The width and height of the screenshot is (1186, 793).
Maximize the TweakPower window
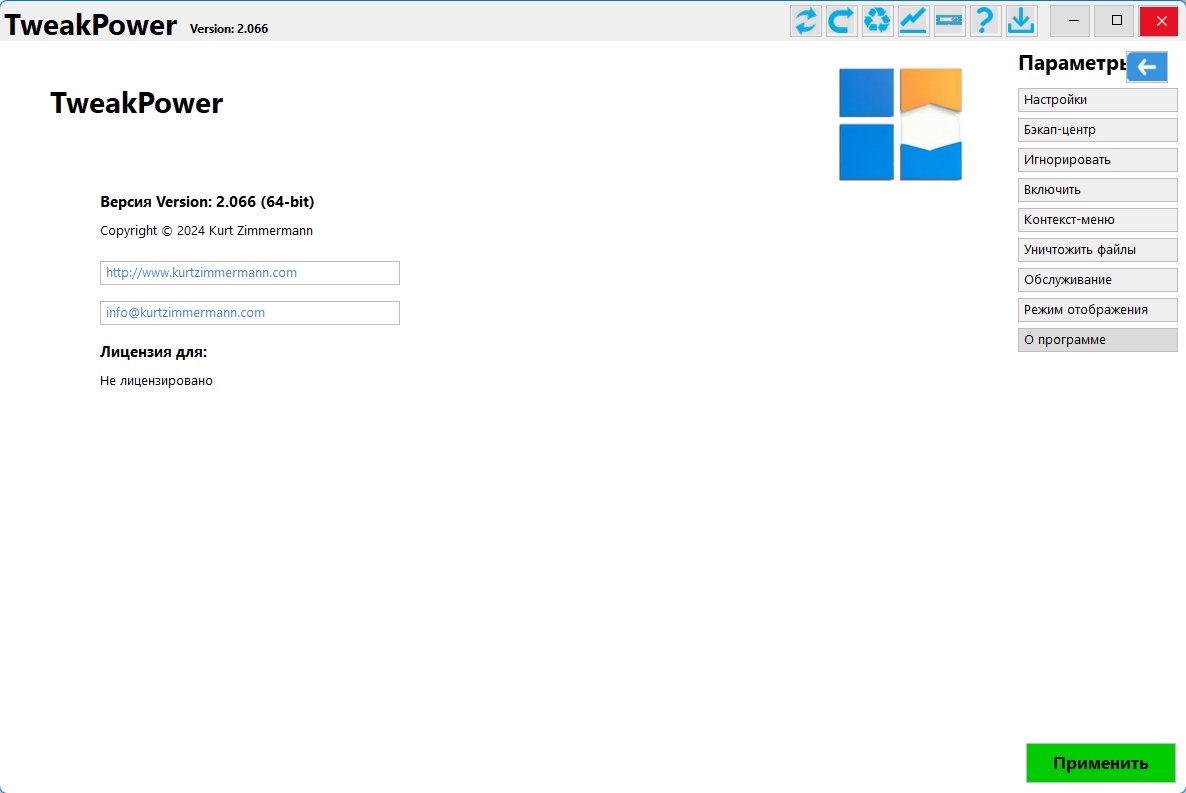1116,20
